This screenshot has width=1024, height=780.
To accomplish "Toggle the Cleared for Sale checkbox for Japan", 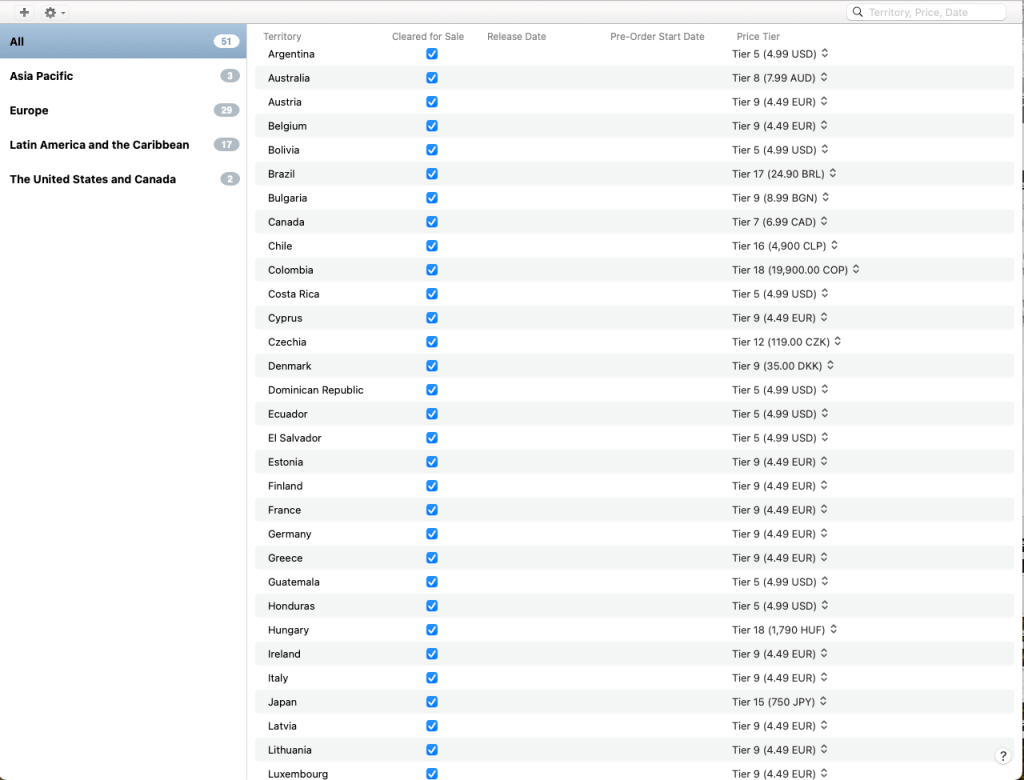I will click(432, 702).
